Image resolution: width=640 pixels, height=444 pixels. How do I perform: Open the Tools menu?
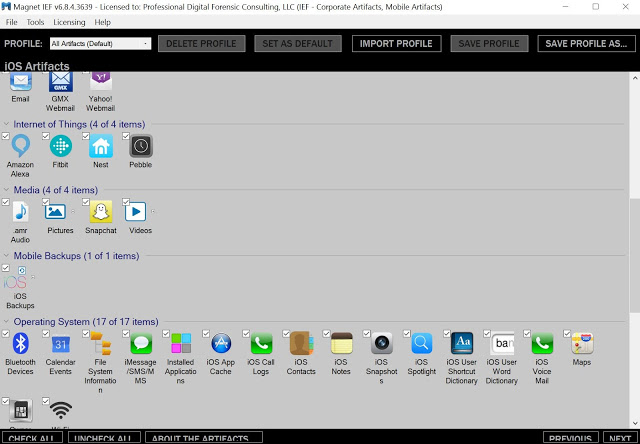[35, 22]
